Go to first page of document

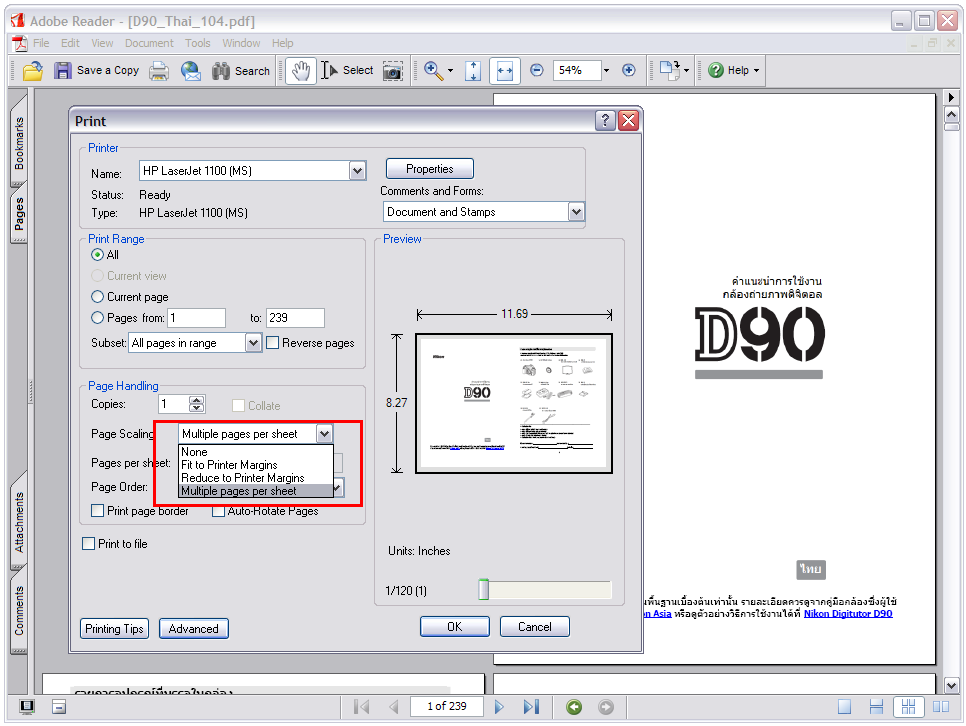pos(362,707)
